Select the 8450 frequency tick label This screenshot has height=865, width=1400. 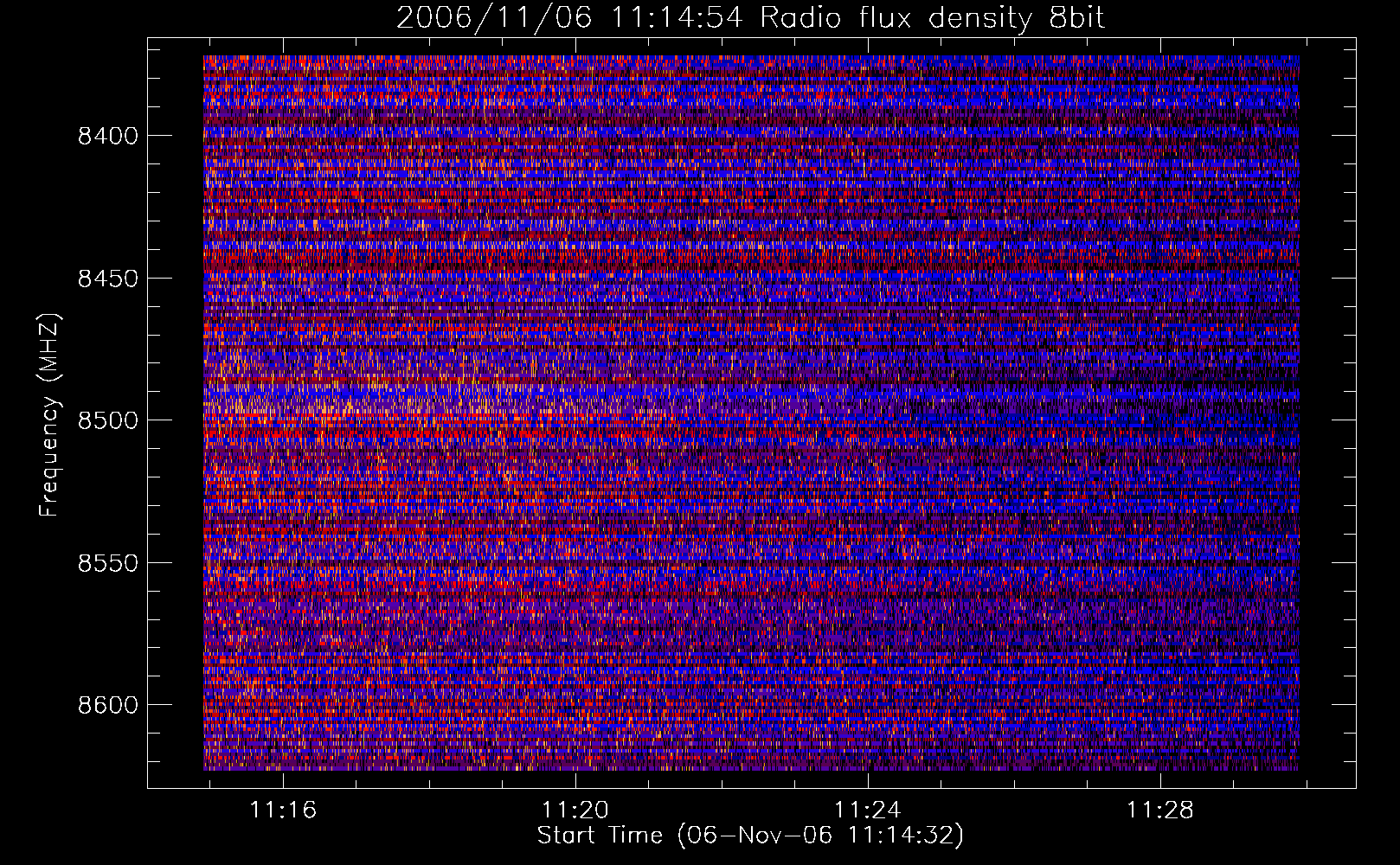click(x=108, y=279)
